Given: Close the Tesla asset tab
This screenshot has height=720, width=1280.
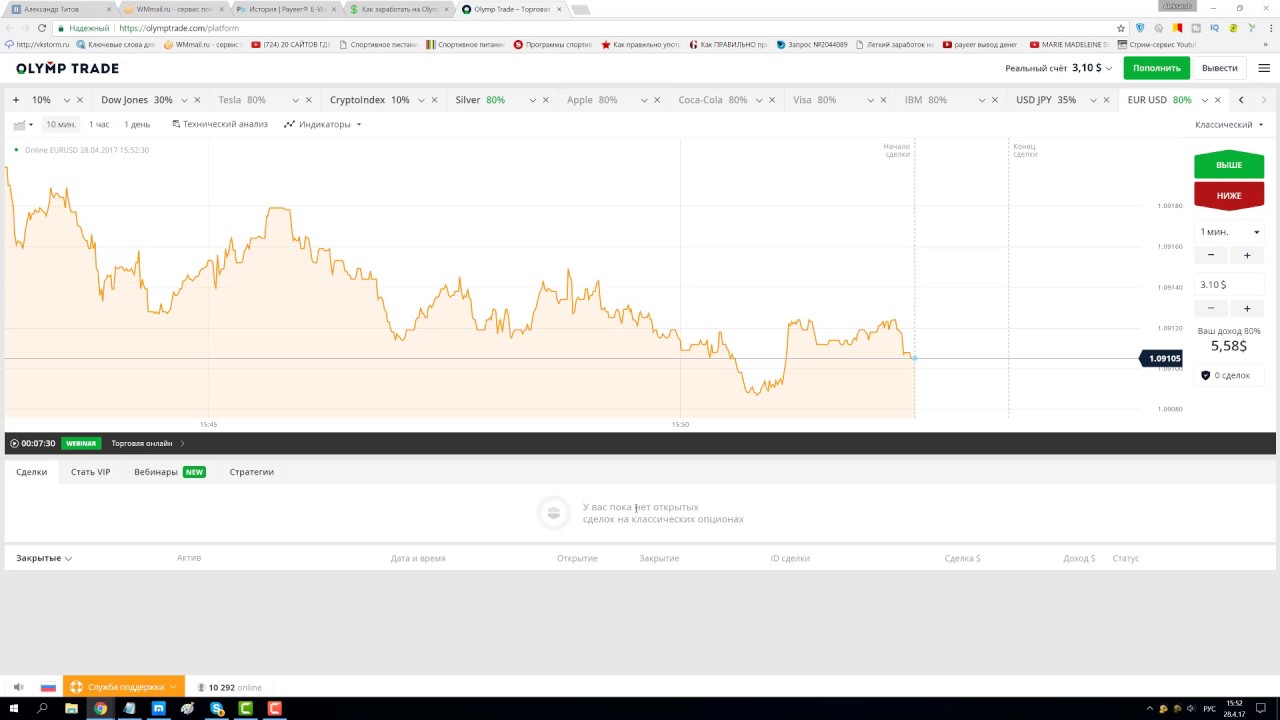Looking at the screenshot, I should point(309,100).
